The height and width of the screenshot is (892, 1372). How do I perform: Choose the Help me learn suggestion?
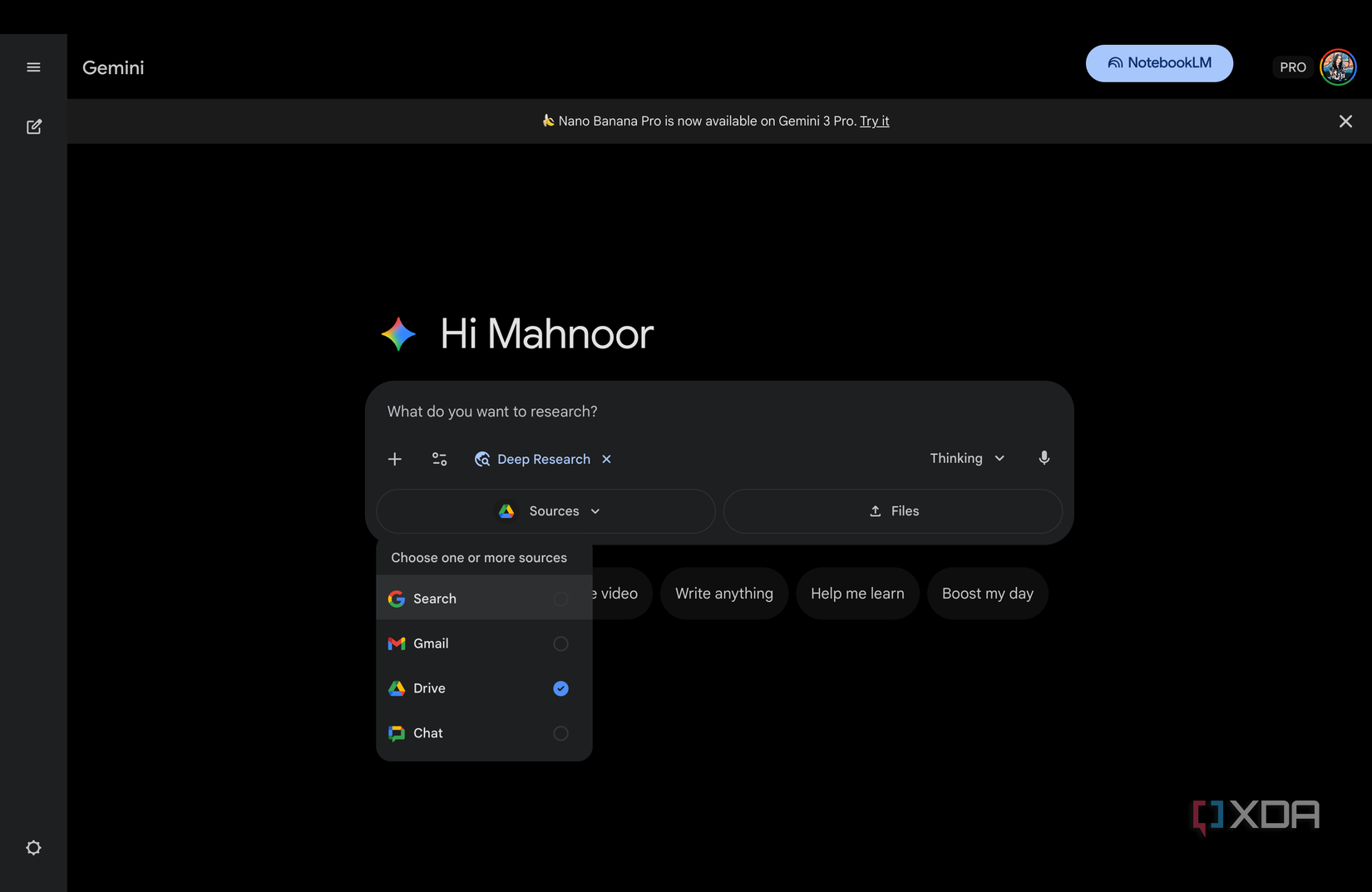coord(856,593)
